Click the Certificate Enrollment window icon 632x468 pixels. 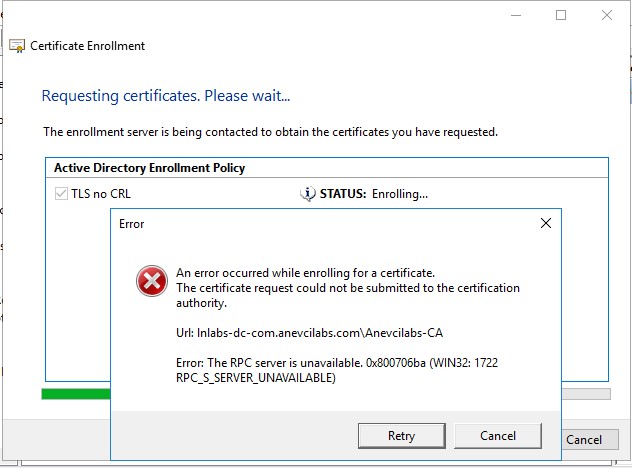[18, 46]
